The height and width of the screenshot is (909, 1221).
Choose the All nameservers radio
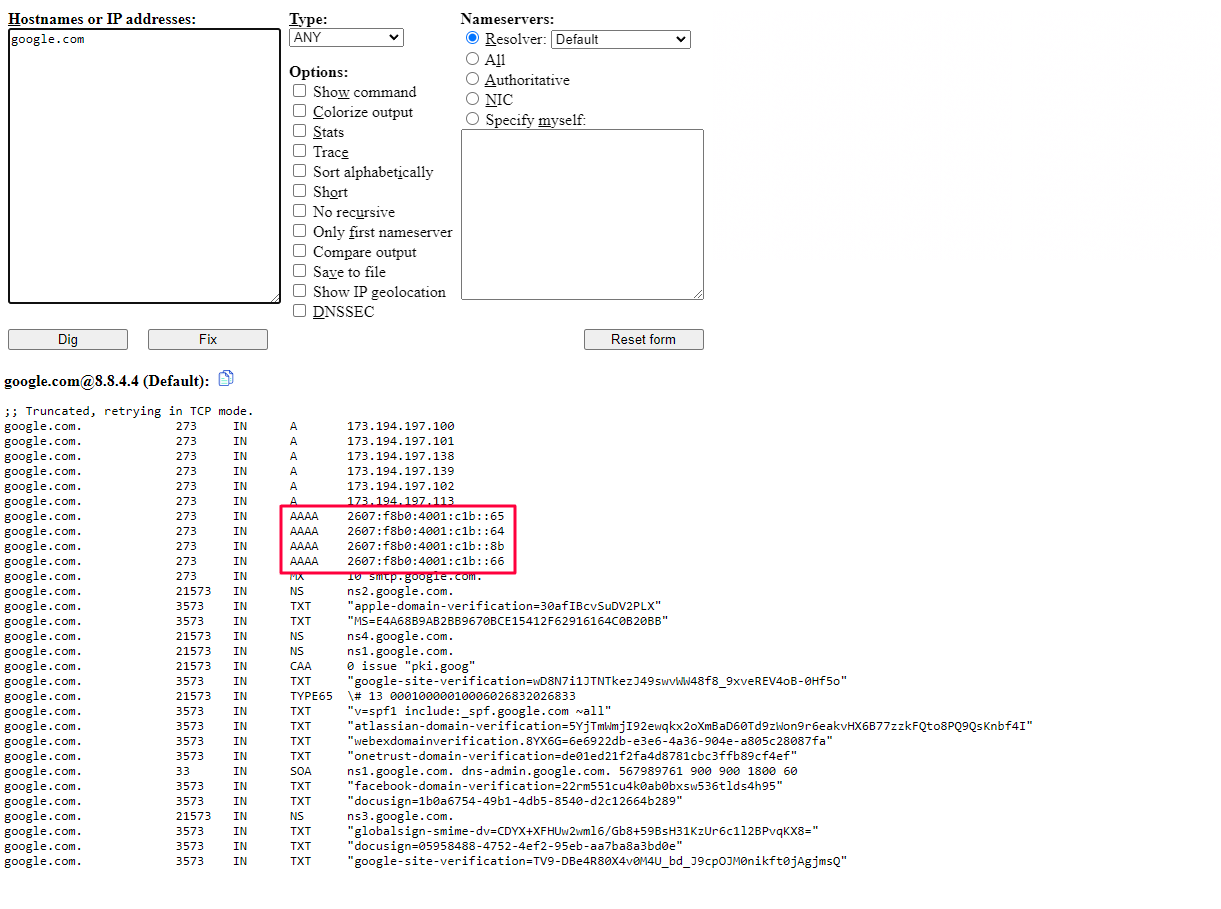[x=473, y=59]
